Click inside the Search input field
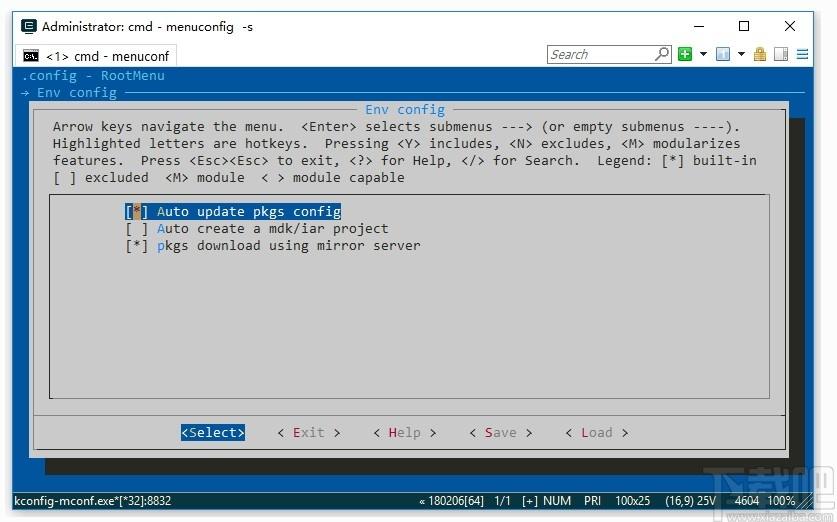This screenshot has width=837, height=522. 601,54
